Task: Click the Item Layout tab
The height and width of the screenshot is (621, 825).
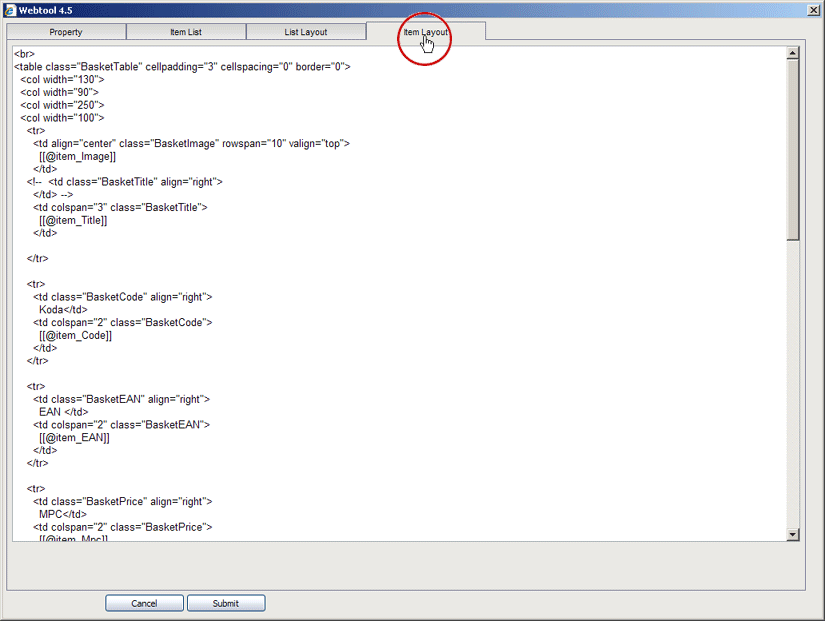Action: pyautogui.click(x=425, y=32)
